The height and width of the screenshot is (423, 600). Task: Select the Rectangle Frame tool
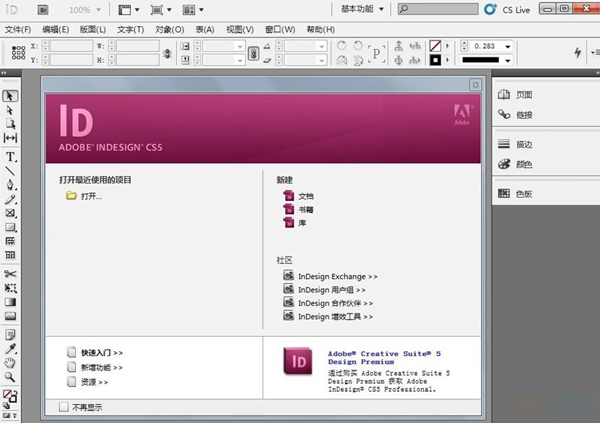(10, 213)
